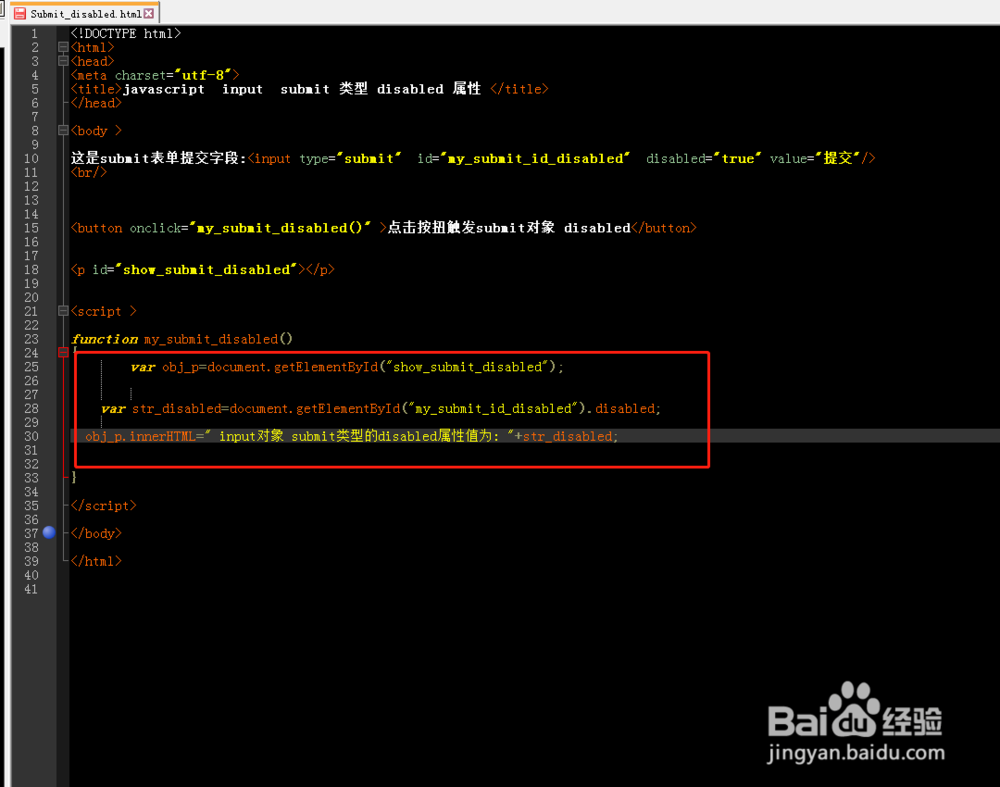Click the obj_p.innerHTML assignment on line 30
Viewport: 1000px width, 787px height.
[x=351, y=436]
